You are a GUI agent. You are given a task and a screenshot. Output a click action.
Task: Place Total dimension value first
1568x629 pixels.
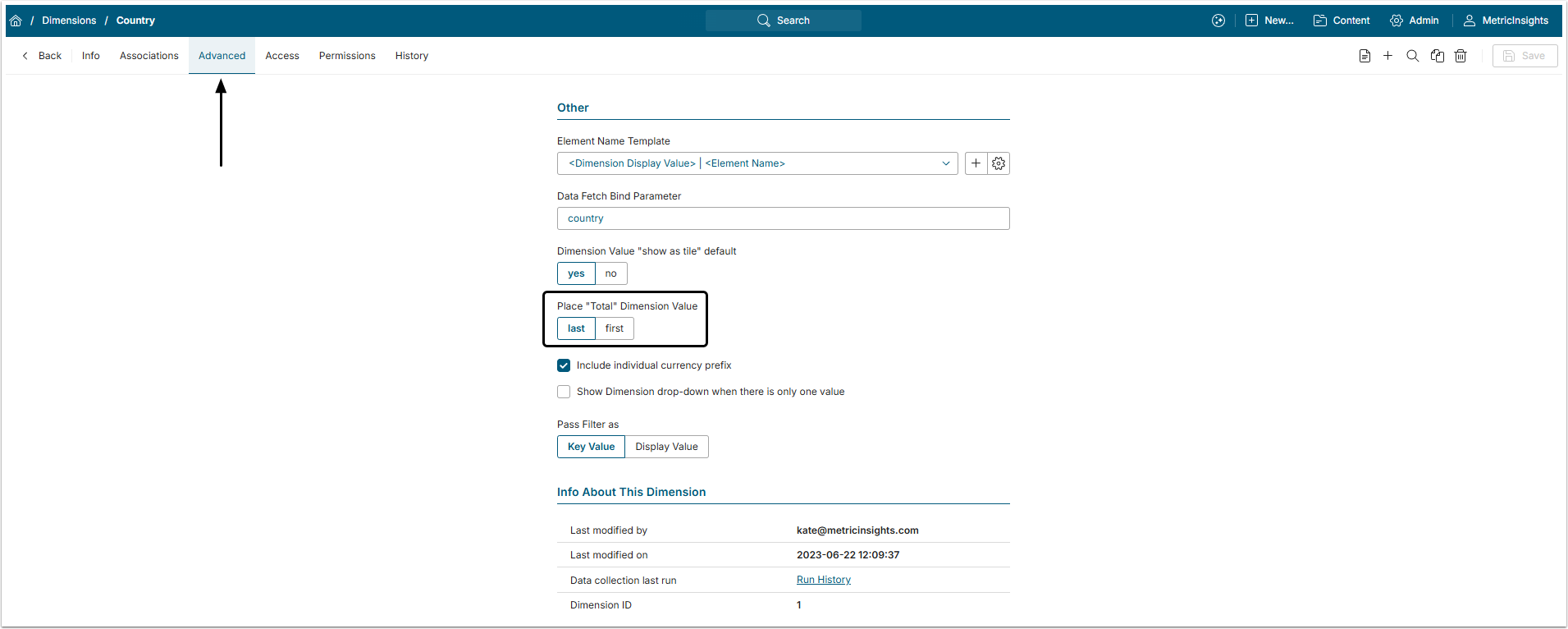[x=615, y=328]
